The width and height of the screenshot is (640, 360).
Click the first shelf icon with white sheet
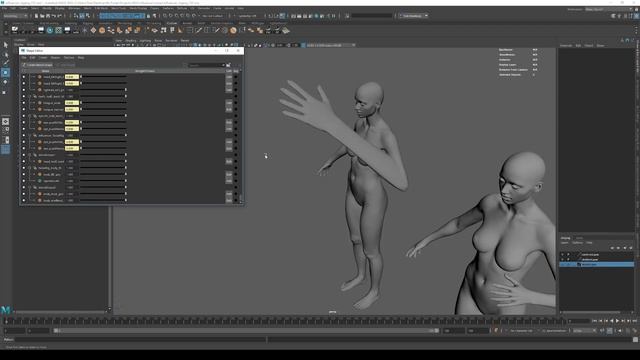pos(15,30)
